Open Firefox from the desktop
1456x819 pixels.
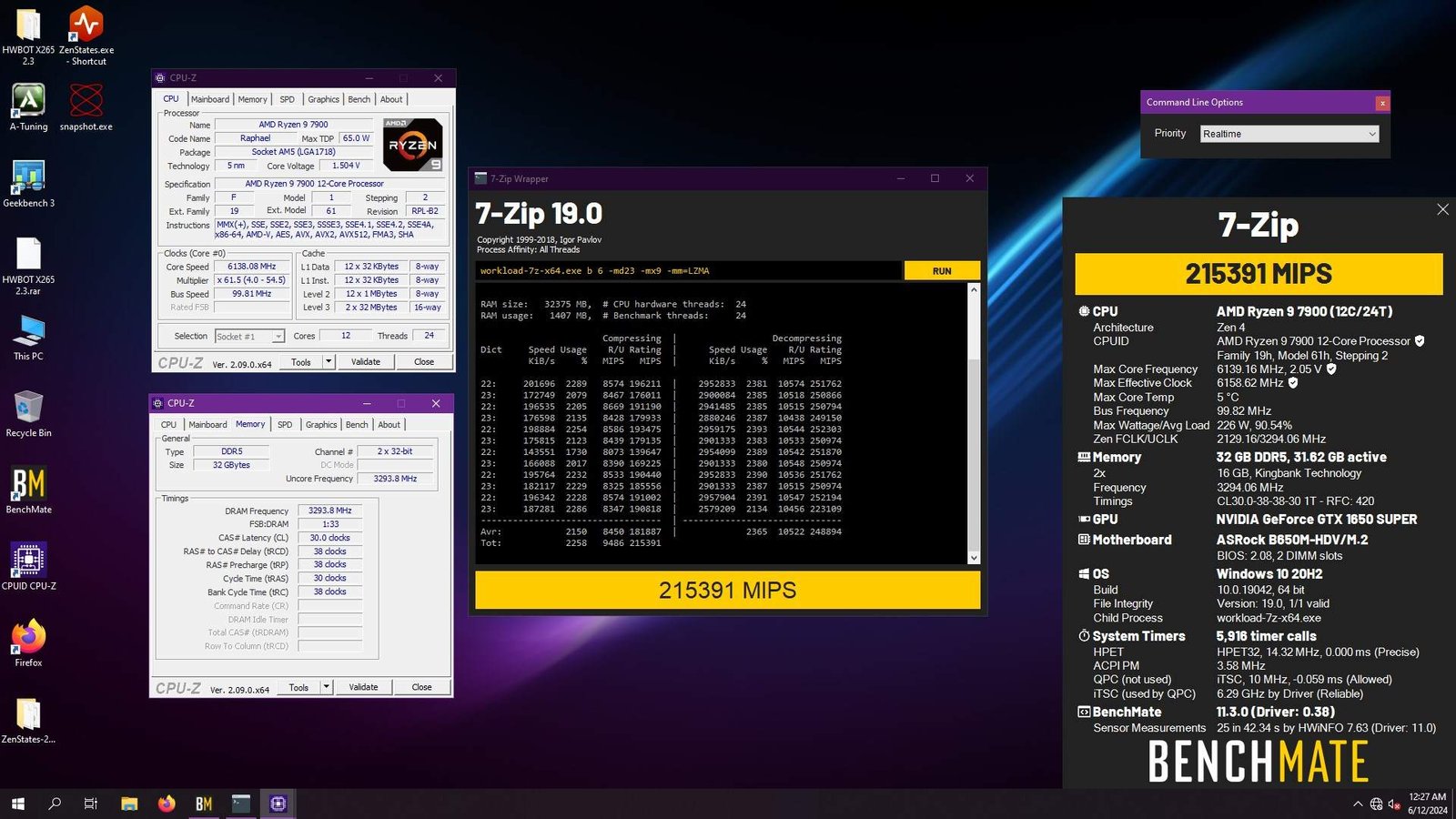tap(28, 637)
